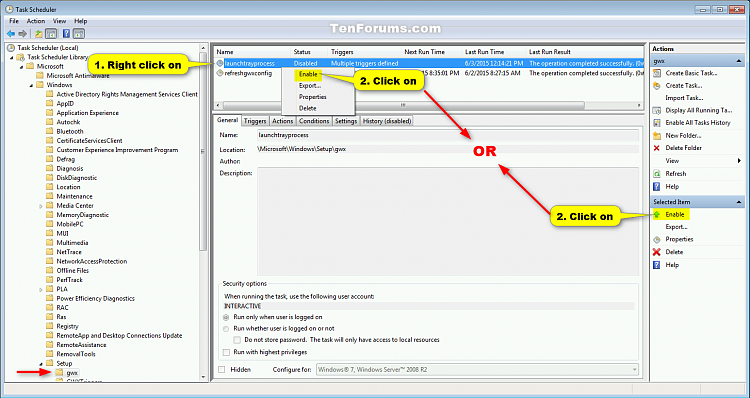The image size is (750, 398).
Task: Click the green Enable arrow in Actions pane
Action: tap(657, 215)
